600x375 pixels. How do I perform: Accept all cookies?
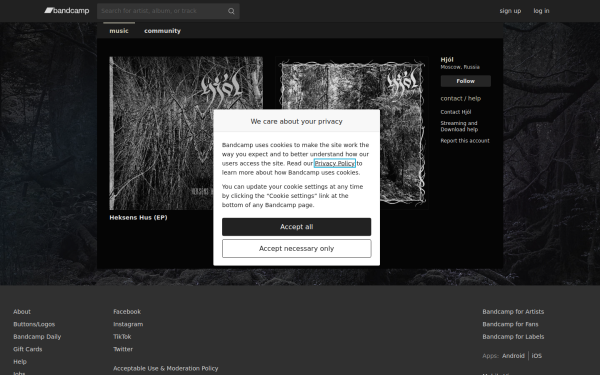tap(297, 227)
